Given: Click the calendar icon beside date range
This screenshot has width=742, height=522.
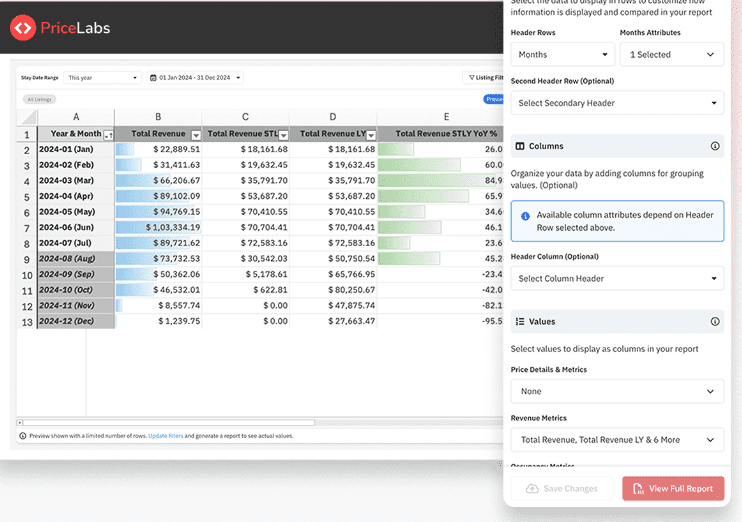Looking at the screenshot, I should (x=153, y=78).
